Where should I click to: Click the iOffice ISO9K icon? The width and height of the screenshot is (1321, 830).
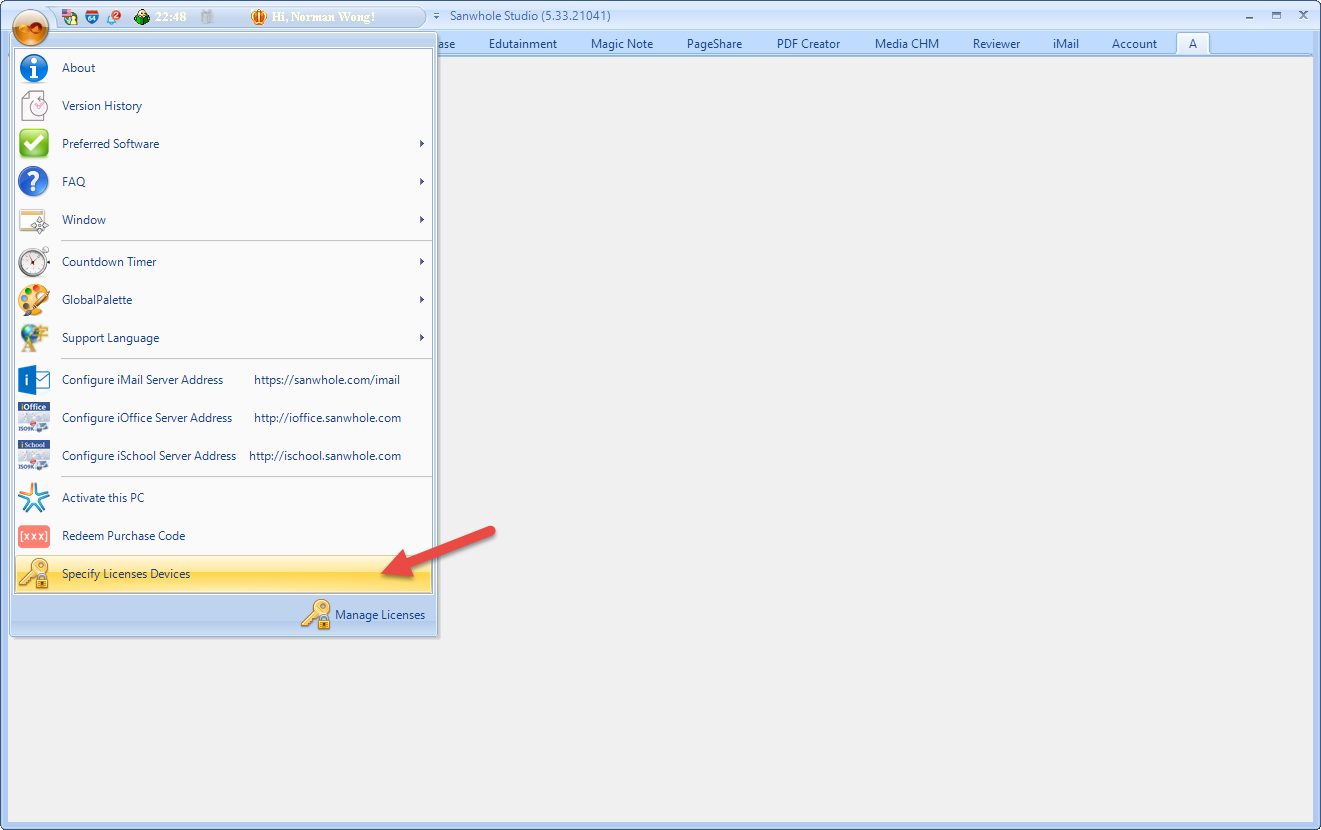pyautogui.click(x=34, y=418)
